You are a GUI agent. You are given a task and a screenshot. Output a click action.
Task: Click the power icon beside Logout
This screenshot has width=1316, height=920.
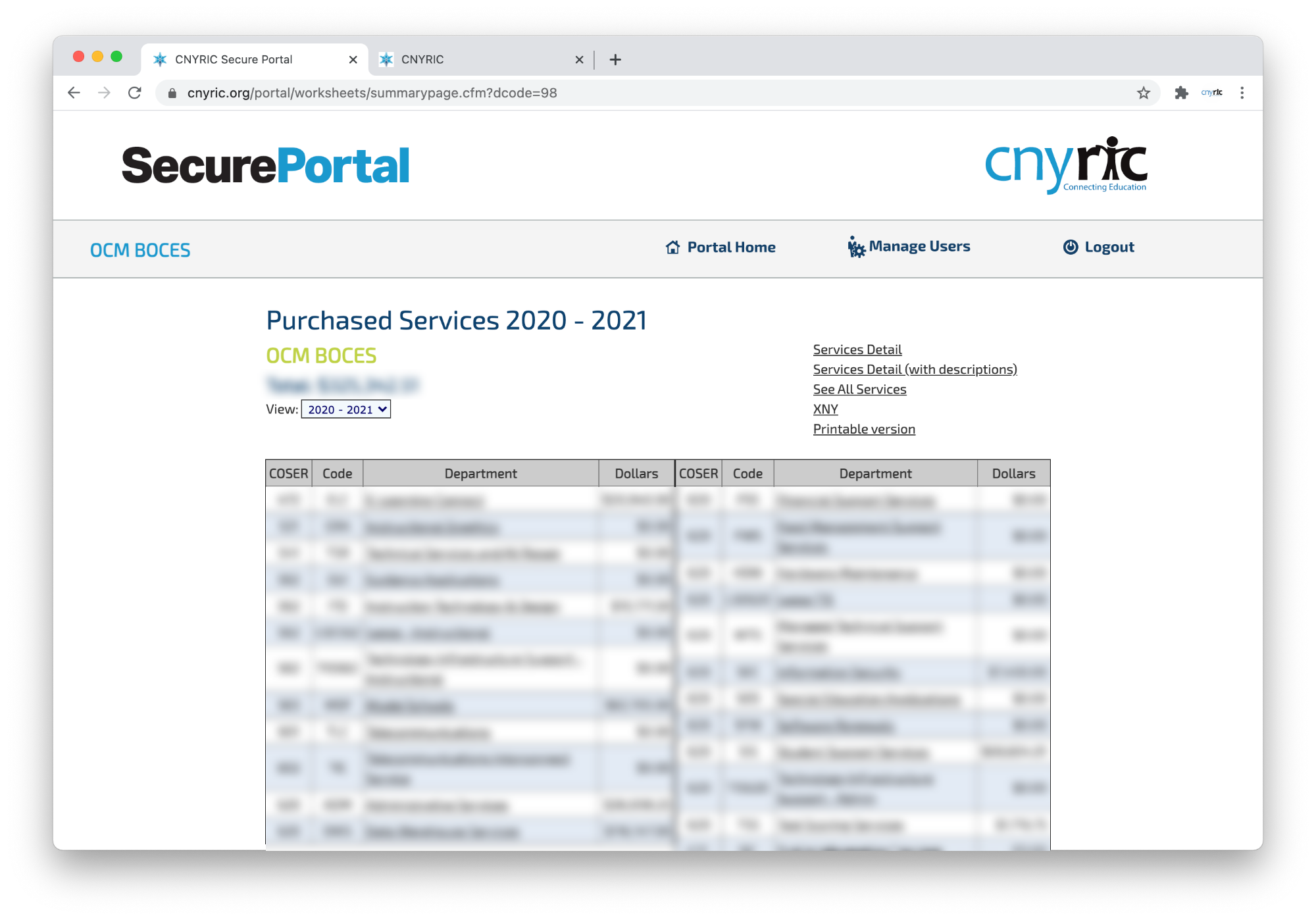click(x=1071, y=247)
